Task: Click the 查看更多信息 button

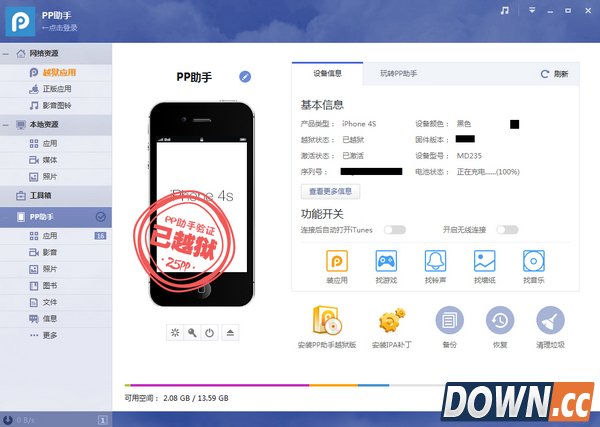Action: coord(330,191)
